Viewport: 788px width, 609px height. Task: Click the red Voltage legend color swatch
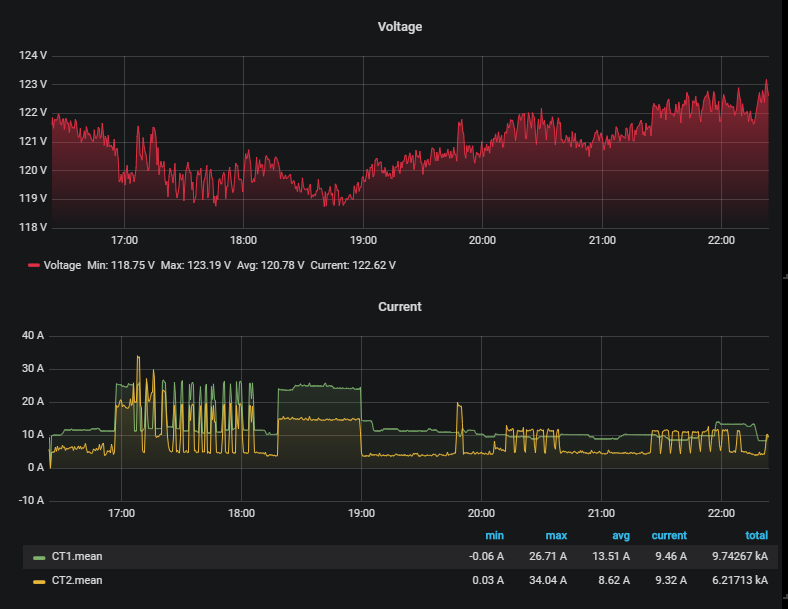34,266
